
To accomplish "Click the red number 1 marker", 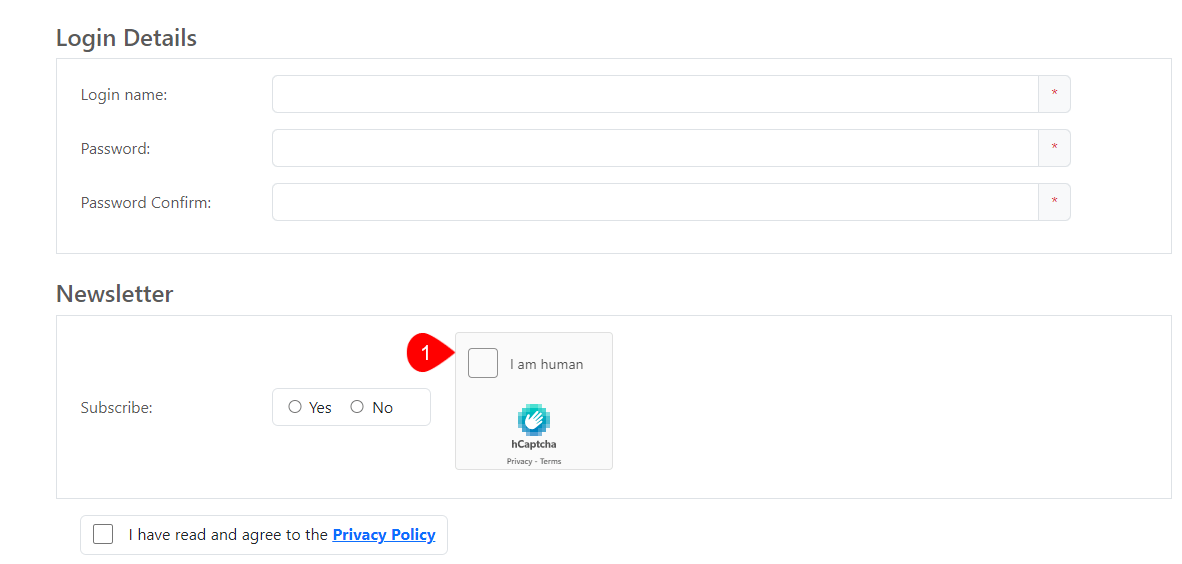I will click(424, 353).
